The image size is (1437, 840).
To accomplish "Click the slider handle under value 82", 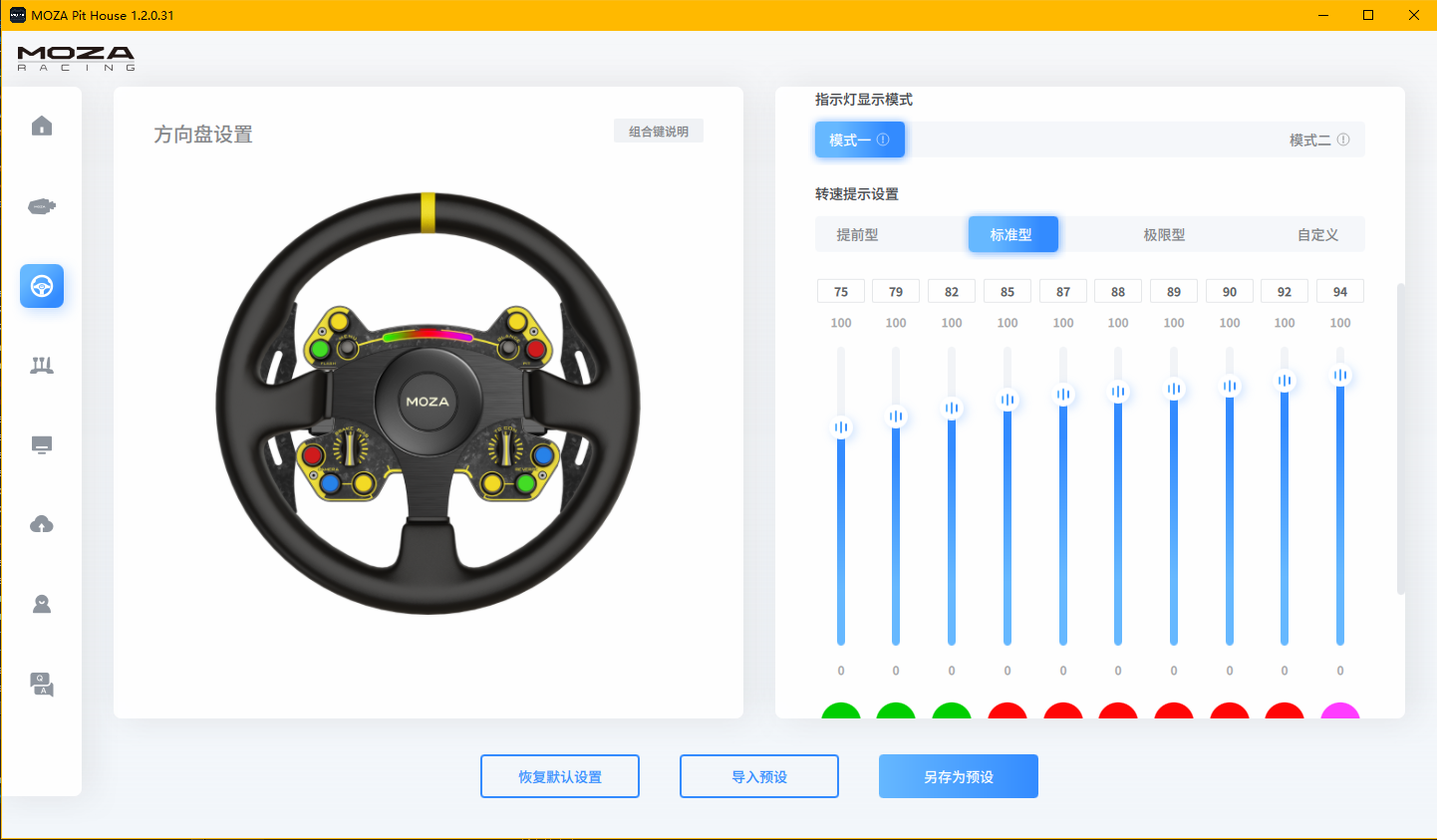I will pyautogui.click(x=952, y=408).
